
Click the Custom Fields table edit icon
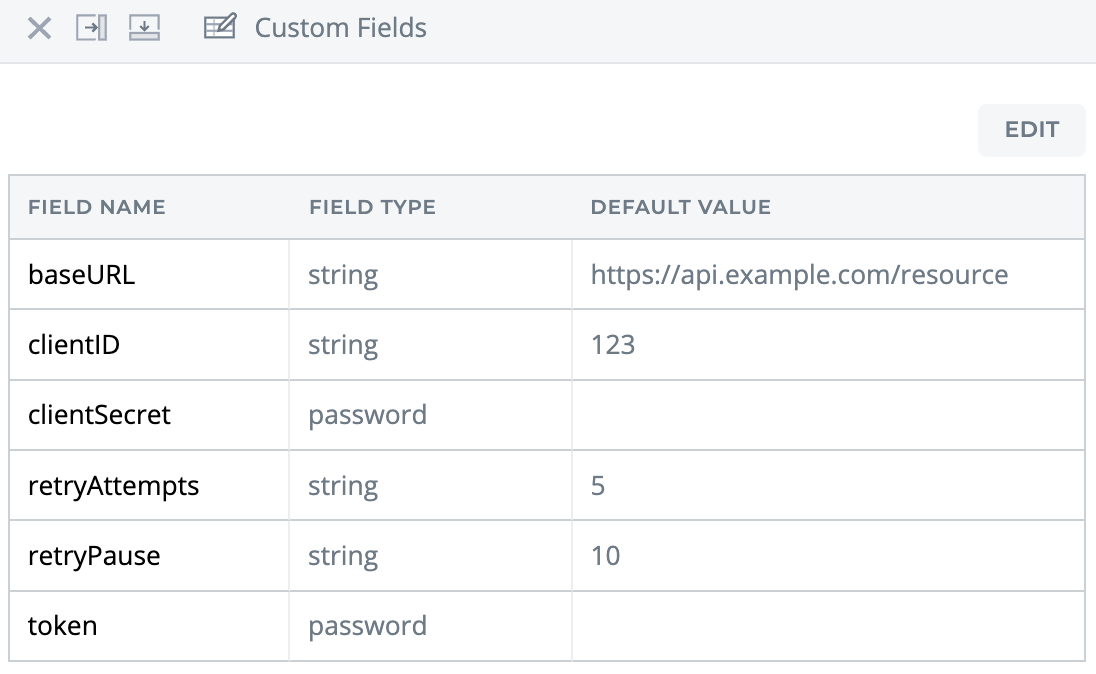tap(219, 27)
